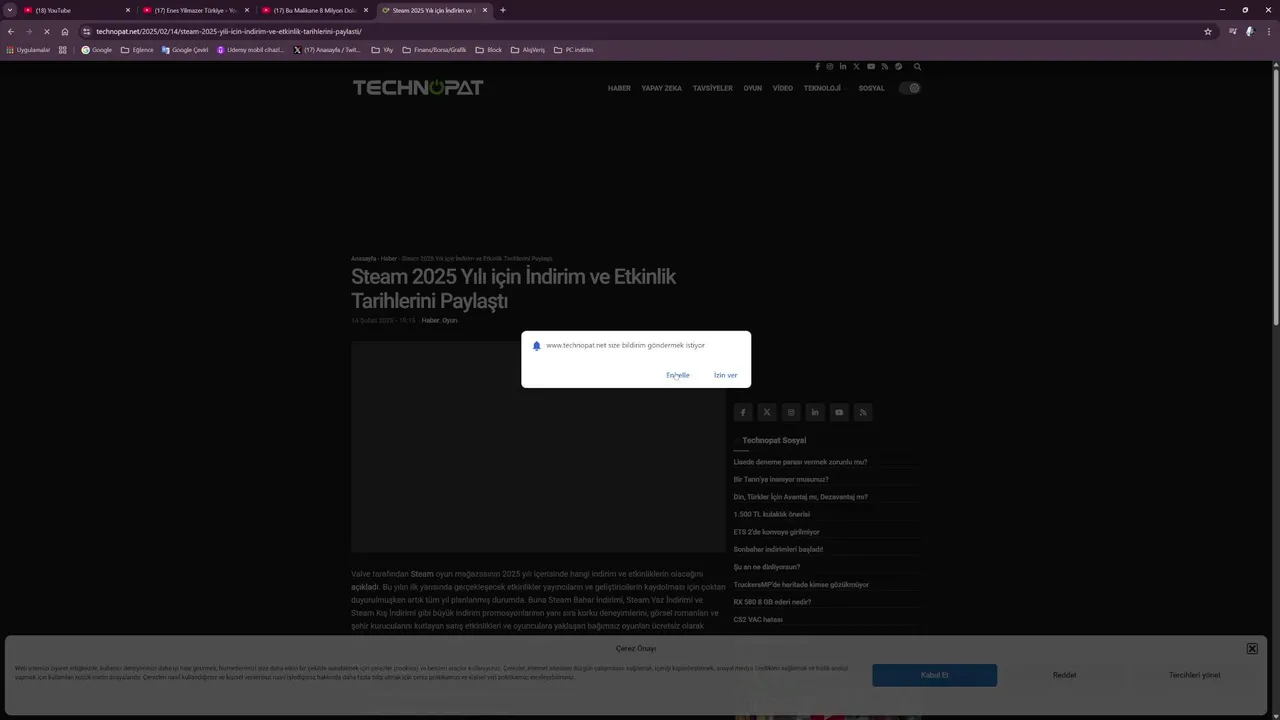Open X (Twitter) icon in the top header
Viewport: 1280px width, 720px height.
[856, 67]
